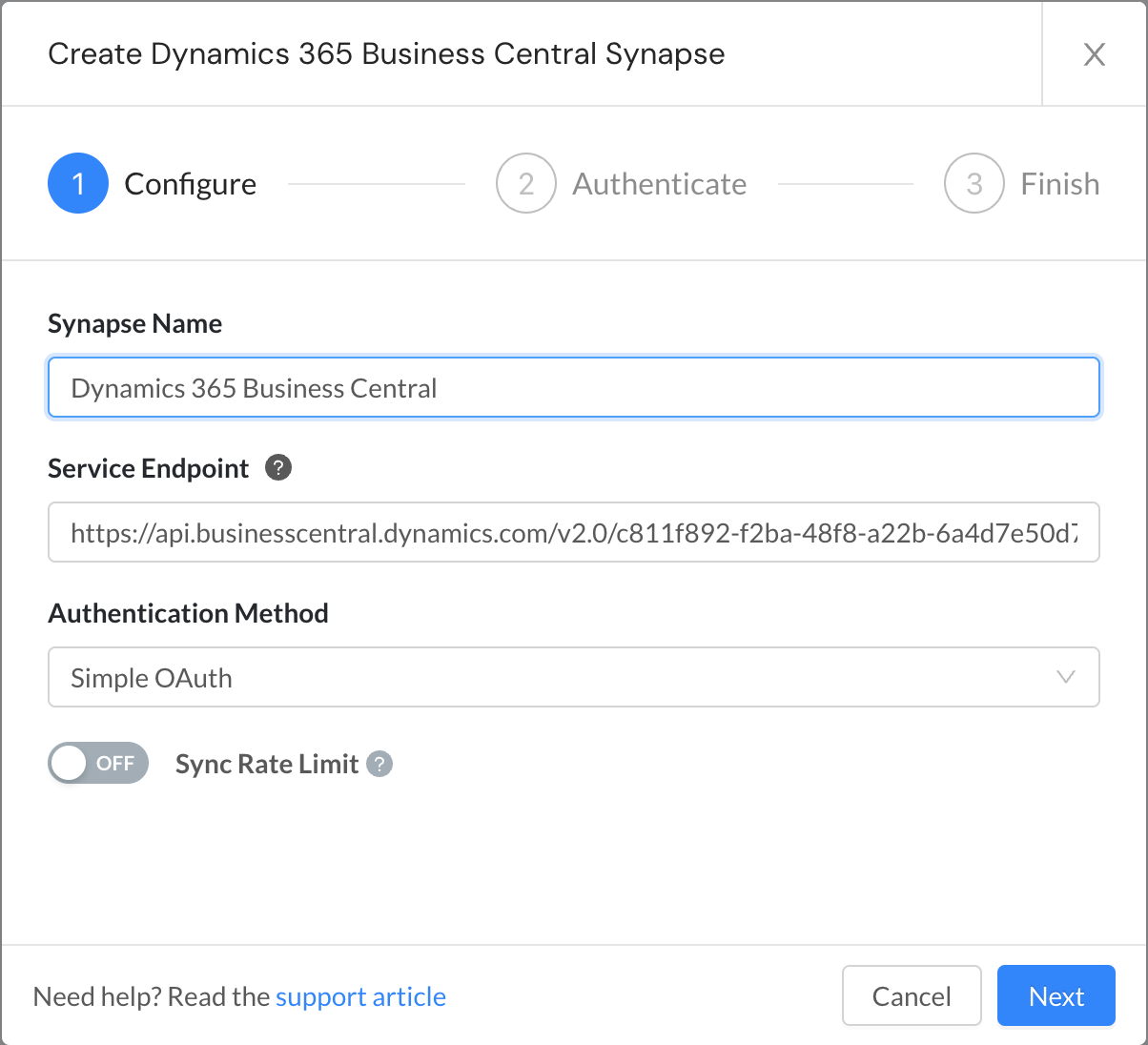1148x1045 pixels.
Task: Click the step 1 circle icon
Action: (78, 183)
